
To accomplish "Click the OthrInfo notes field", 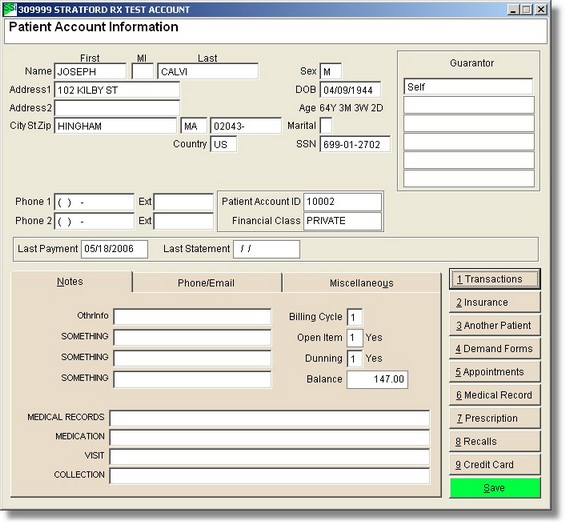I will coord(192,317).
